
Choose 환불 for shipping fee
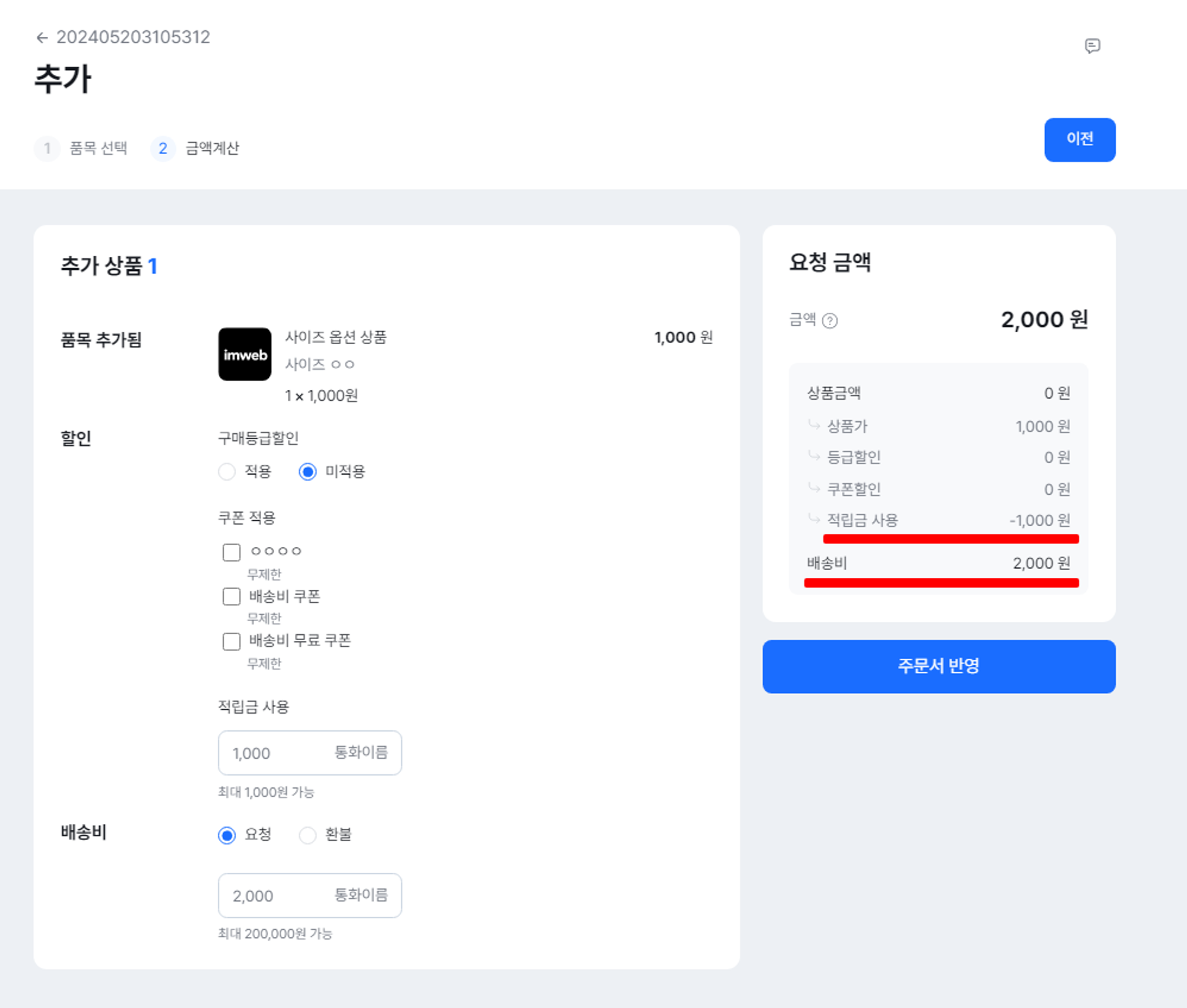point(307,835)
